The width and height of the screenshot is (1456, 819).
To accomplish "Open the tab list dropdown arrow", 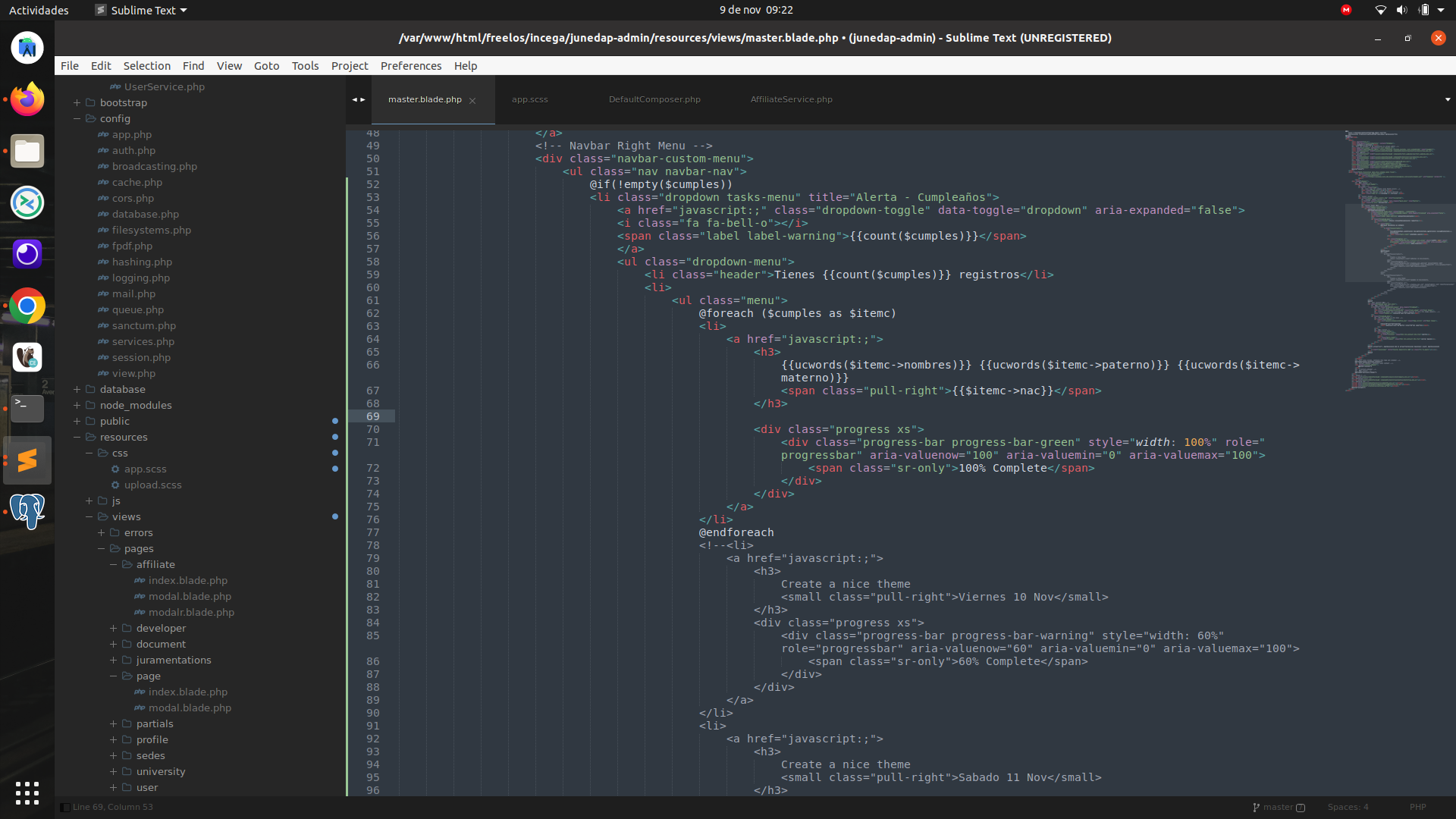I will (x=1447, y=99).
